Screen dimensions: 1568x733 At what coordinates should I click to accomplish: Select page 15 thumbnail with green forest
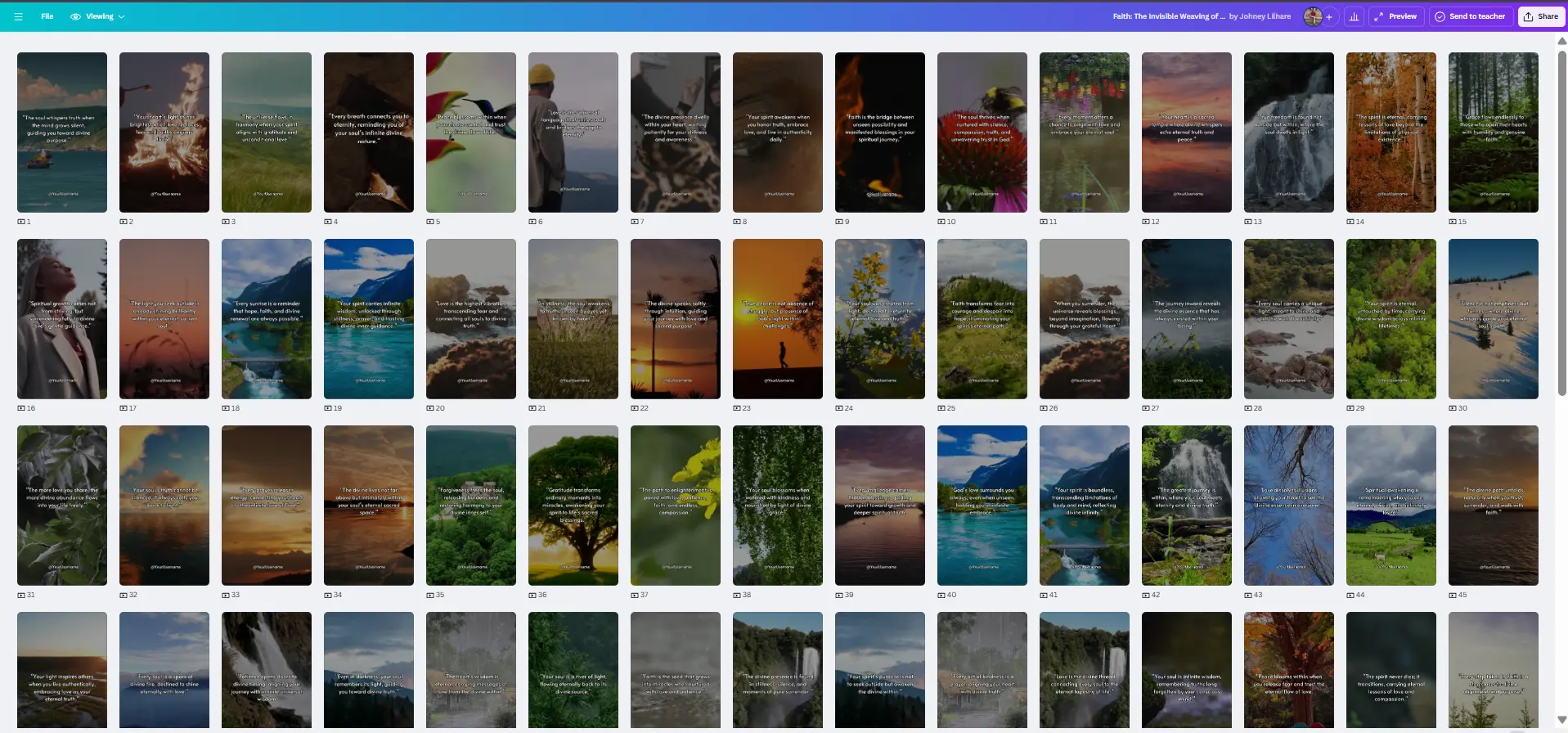tap(1494, 133)
